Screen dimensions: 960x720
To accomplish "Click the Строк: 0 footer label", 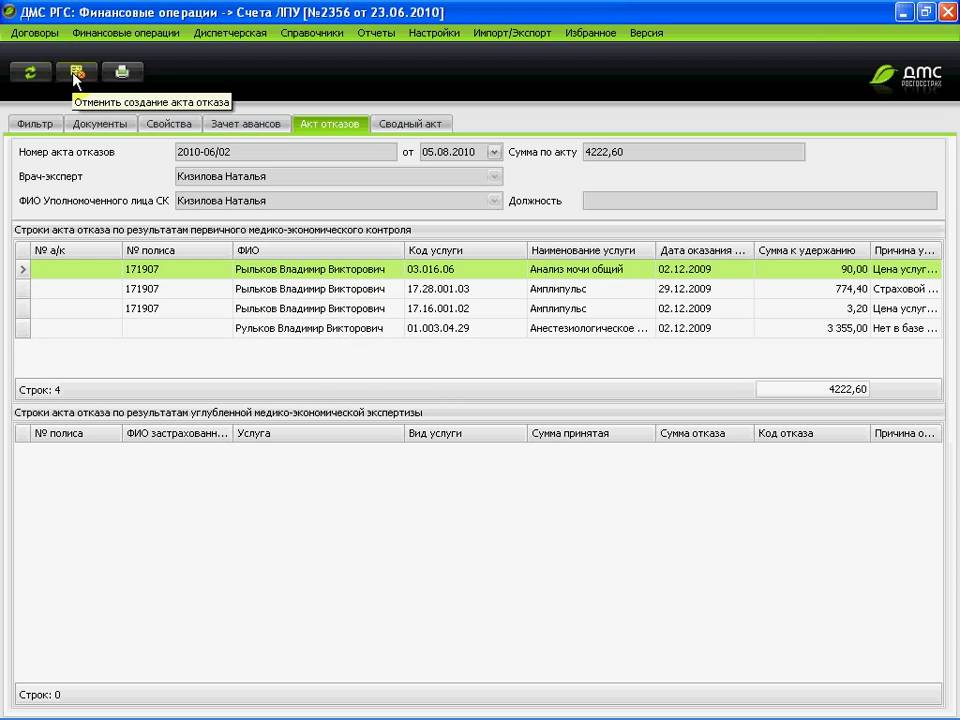I will (x=40, y=695).
